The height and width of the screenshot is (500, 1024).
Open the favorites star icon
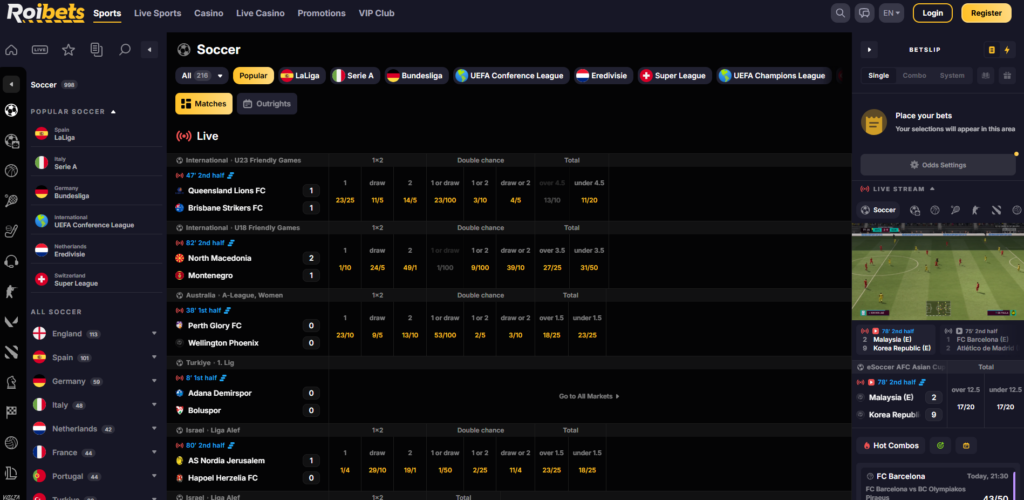69,50
